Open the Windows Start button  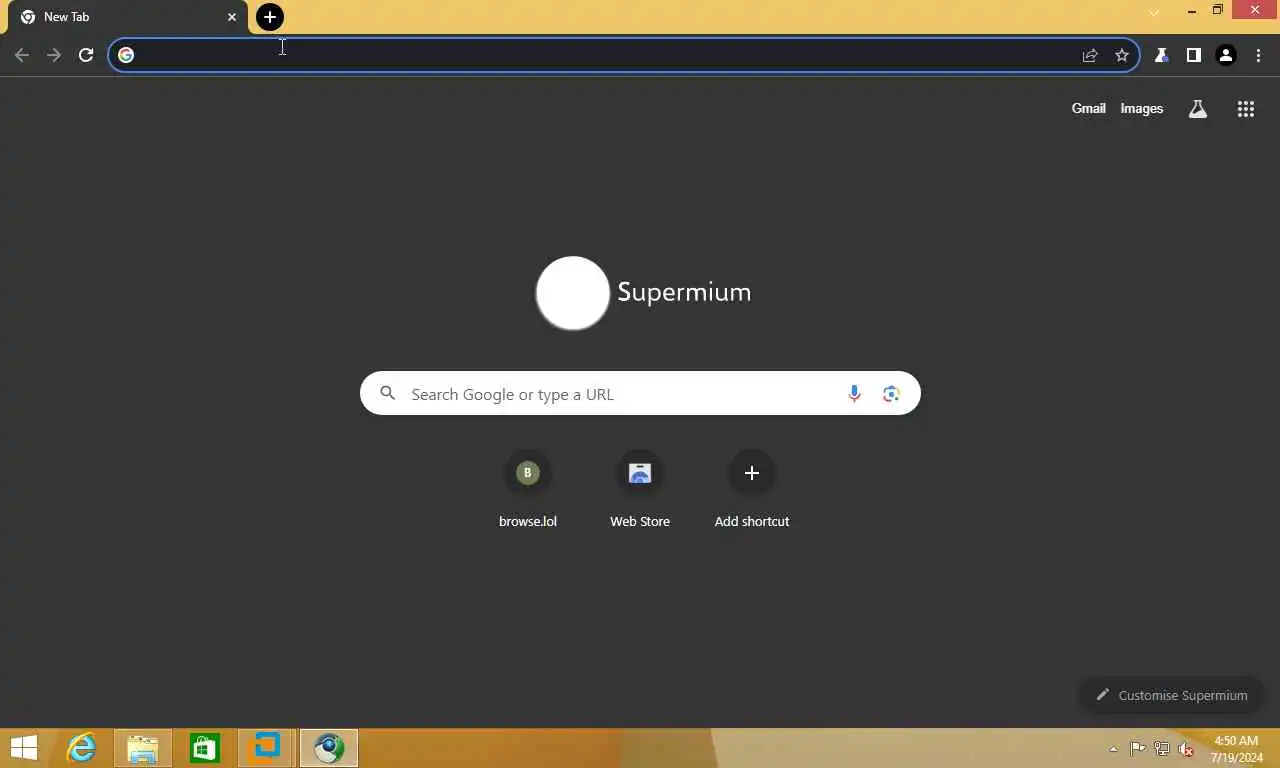(24, 748)
